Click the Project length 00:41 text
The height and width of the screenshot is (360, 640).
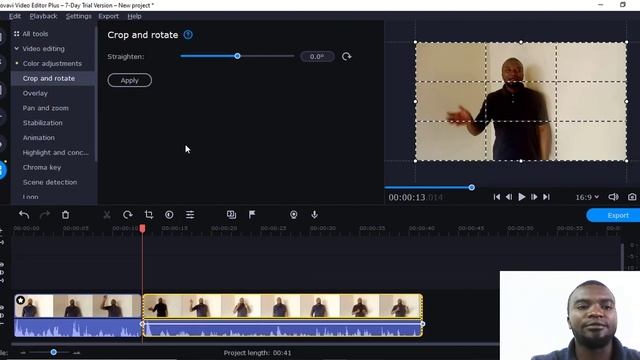[x=258, y=353]
